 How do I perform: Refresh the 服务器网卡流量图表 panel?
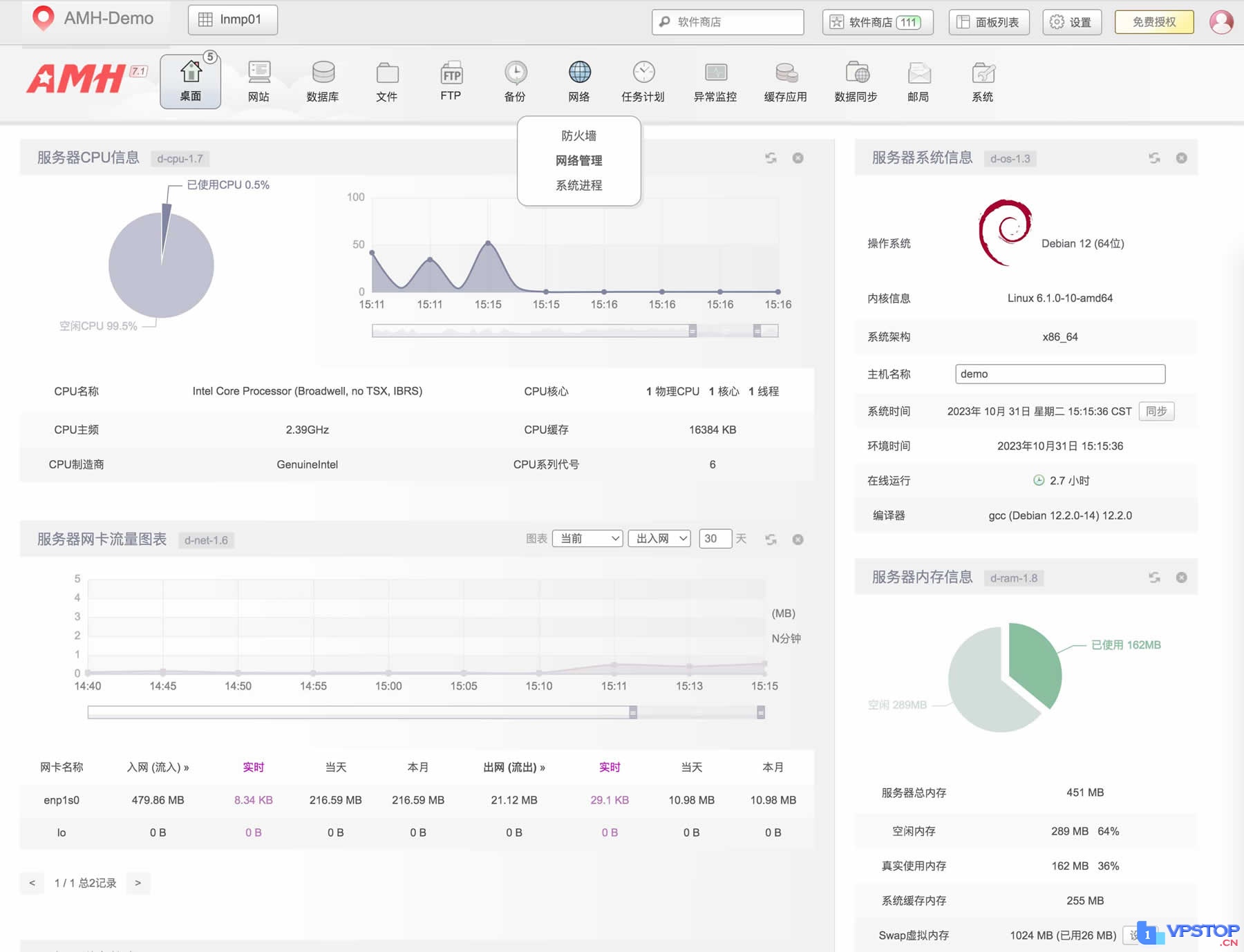coord(771,540)
